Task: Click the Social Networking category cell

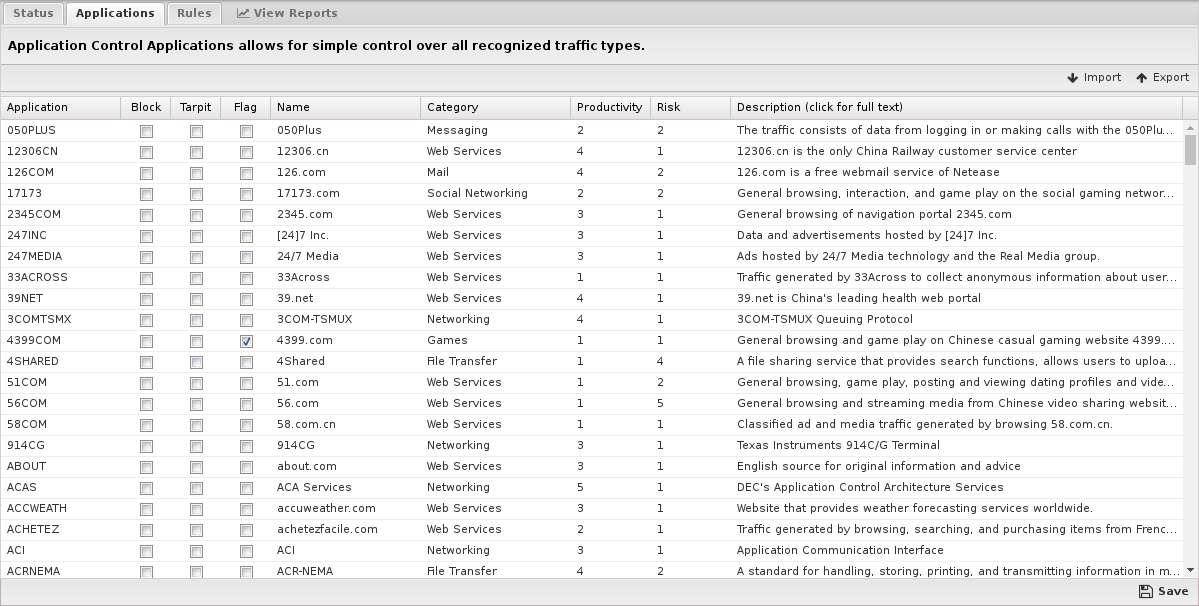Action: [496, 193]
